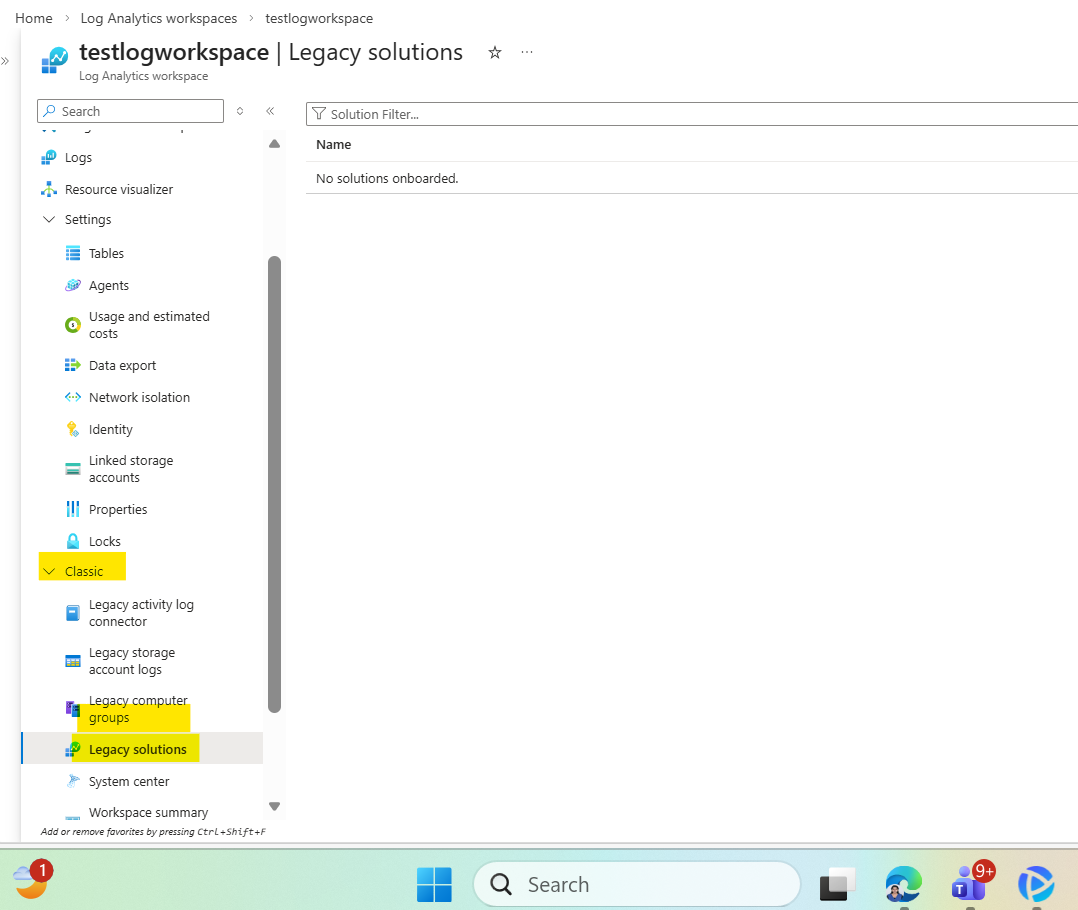Open the blue play app in taskbar
Screen dimensions: 1078x910
click(x=1035, y=884)
